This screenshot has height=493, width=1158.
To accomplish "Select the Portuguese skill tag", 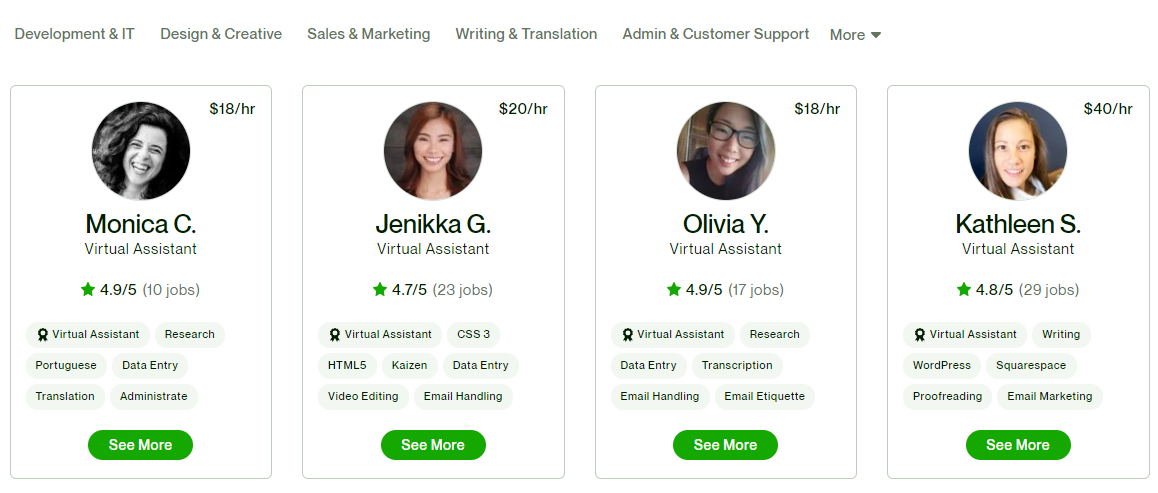I will point(66,365).
